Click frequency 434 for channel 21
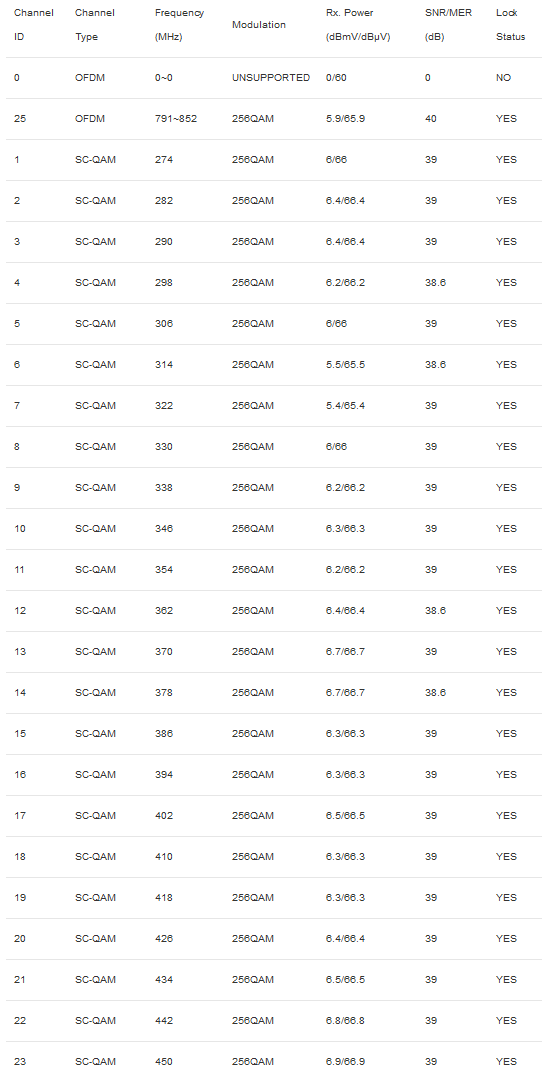Image resolution: width=556 pixels, height=1068 pixels. [164, 979]
